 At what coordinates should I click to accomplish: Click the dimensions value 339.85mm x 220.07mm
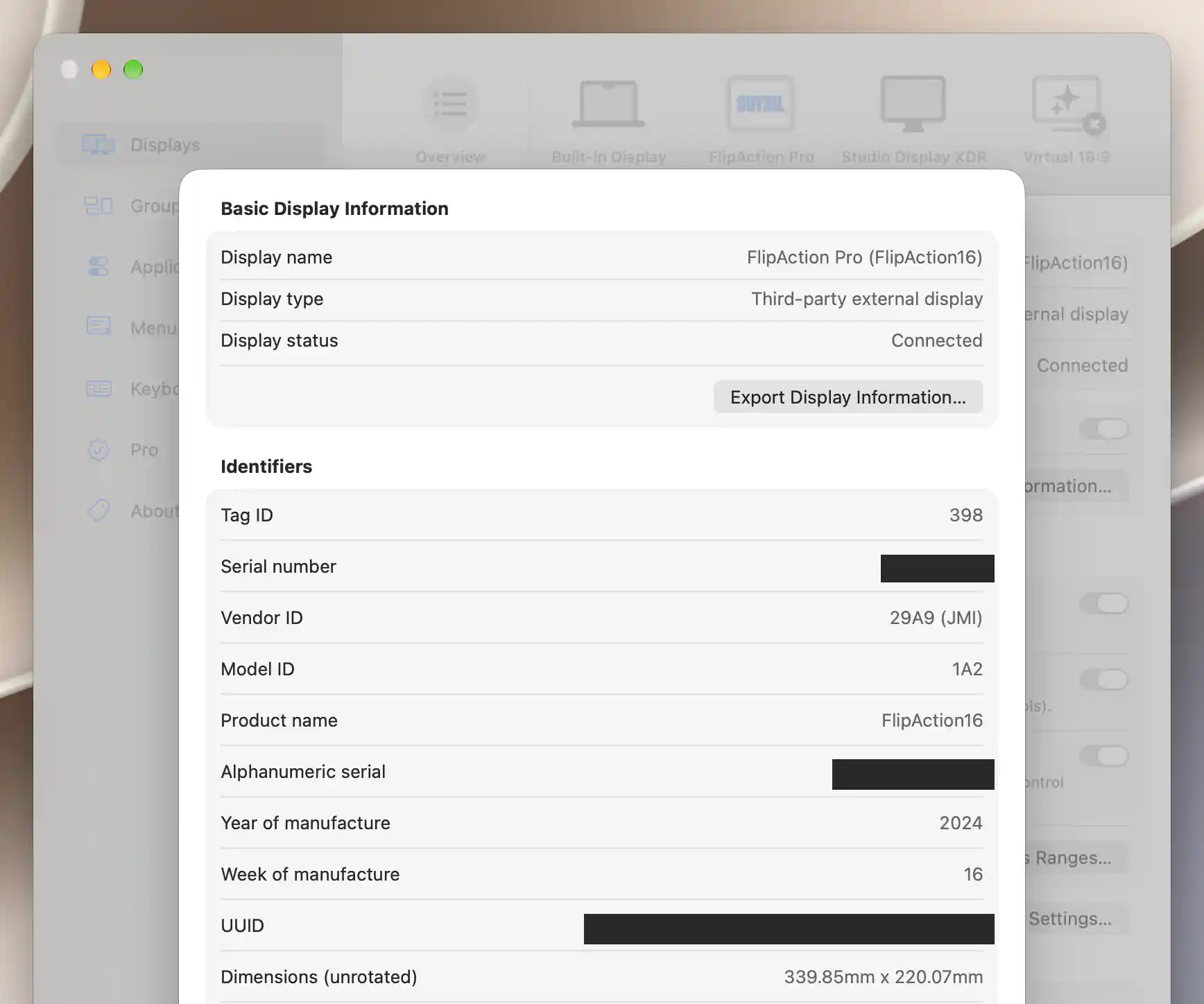(x=884, y=977)
